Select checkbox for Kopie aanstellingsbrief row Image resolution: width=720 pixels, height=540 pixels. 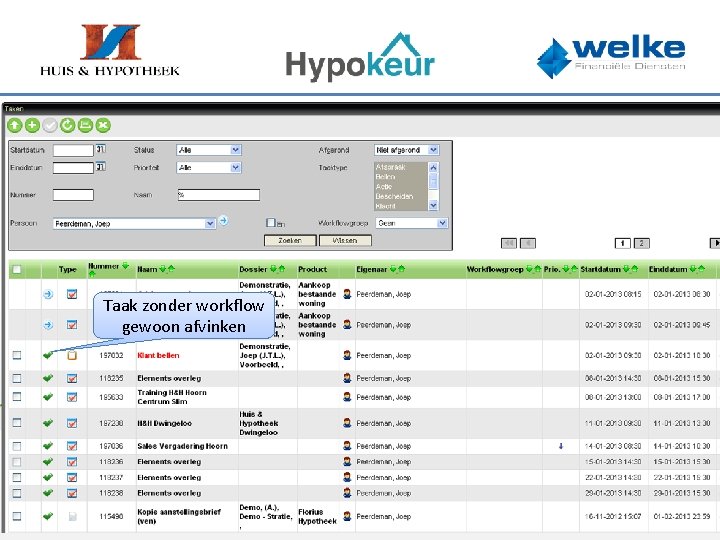point(17,516)
